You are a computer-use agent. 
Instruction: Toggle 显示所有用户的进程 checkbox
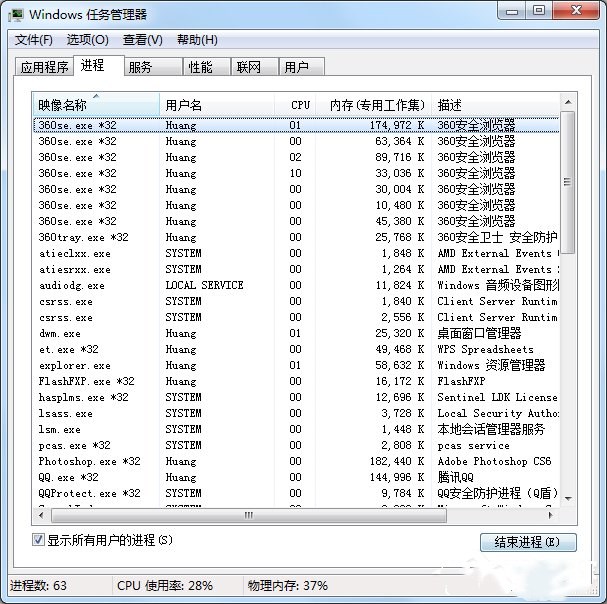point(38,539)
